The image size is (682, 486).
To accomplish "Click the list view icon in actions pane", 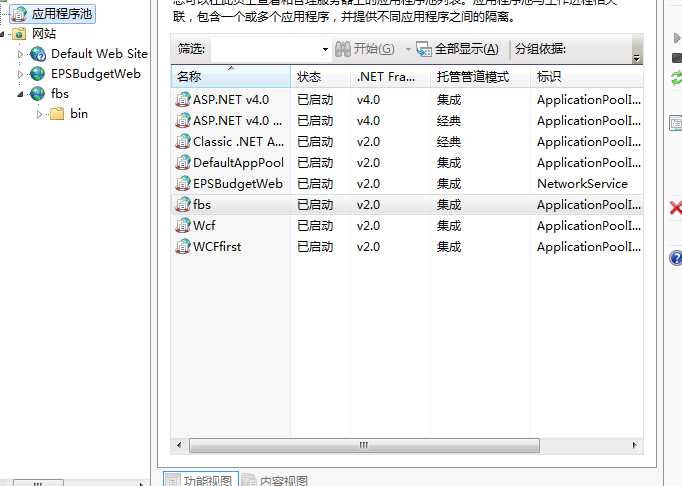I will (x=675, y=124).
